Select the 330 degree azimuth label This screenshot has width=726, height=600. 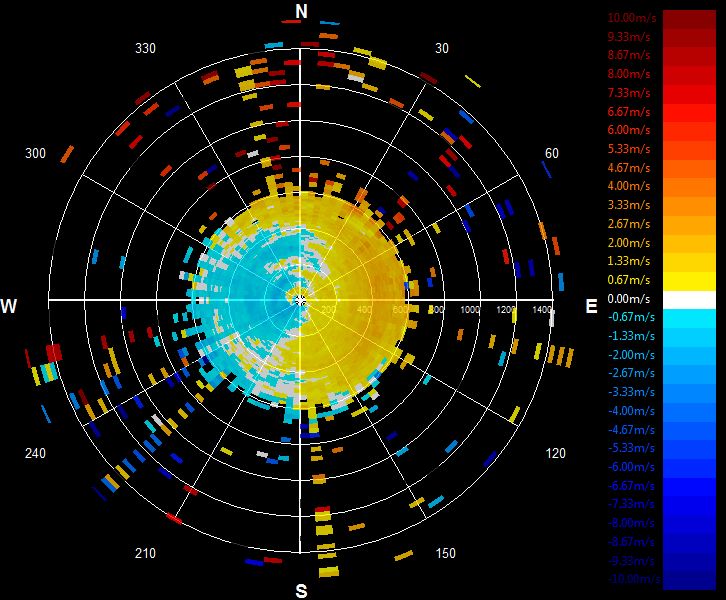tap(145, 48)
